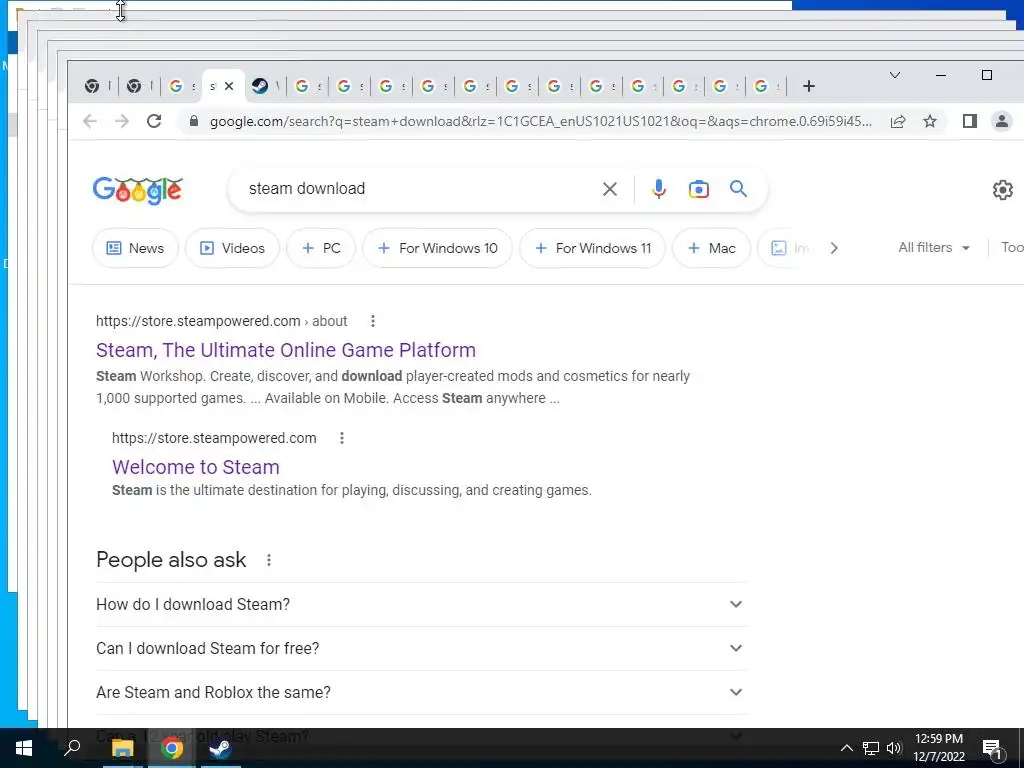Open volume control tray icon
Image resolution: width=1024 pixels, height=768 pixels.
point(894,748)
